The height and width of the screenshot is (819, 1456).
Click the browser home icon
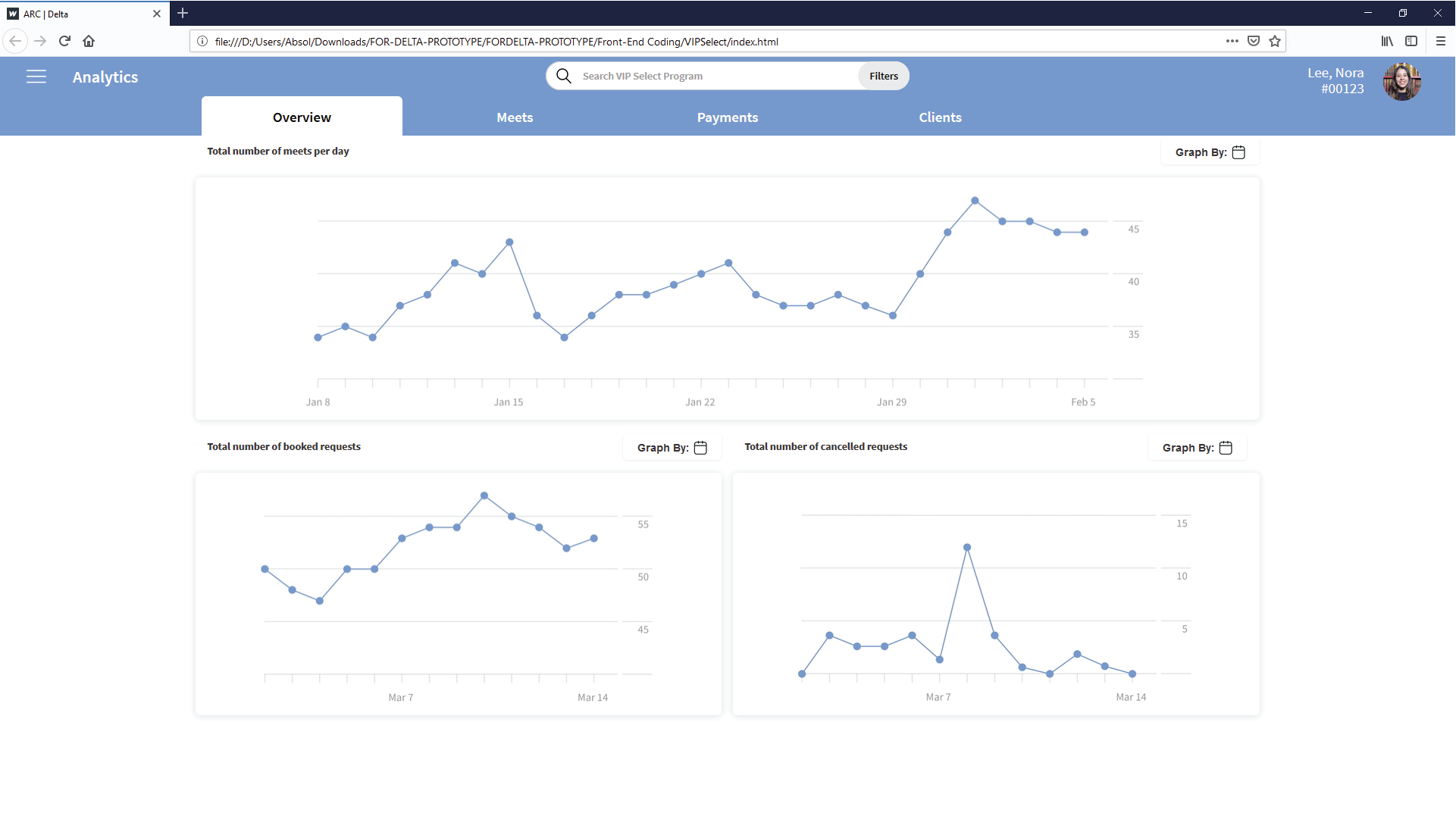pyautogui.click(x=89, y=41)
